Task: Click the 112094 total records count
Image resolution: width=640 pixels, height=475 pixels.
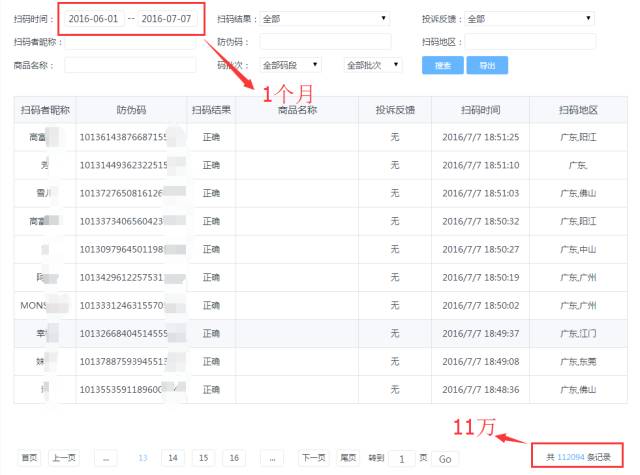Action: pos(571,457)
